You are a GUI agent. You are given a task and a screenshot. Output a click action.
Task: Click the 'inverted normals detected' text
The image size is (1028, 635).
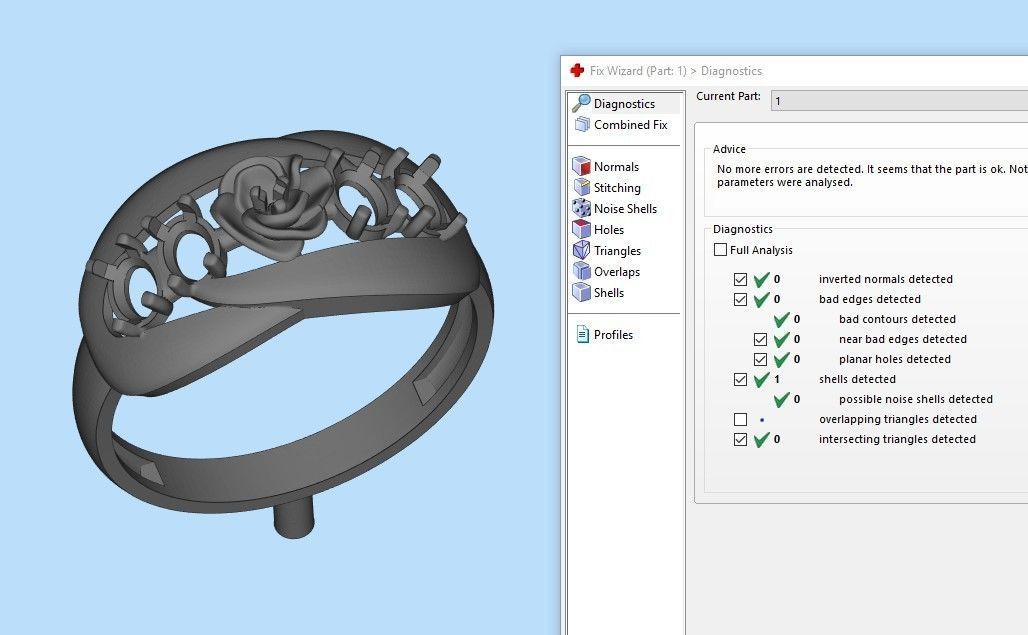(x=886, y=279)
